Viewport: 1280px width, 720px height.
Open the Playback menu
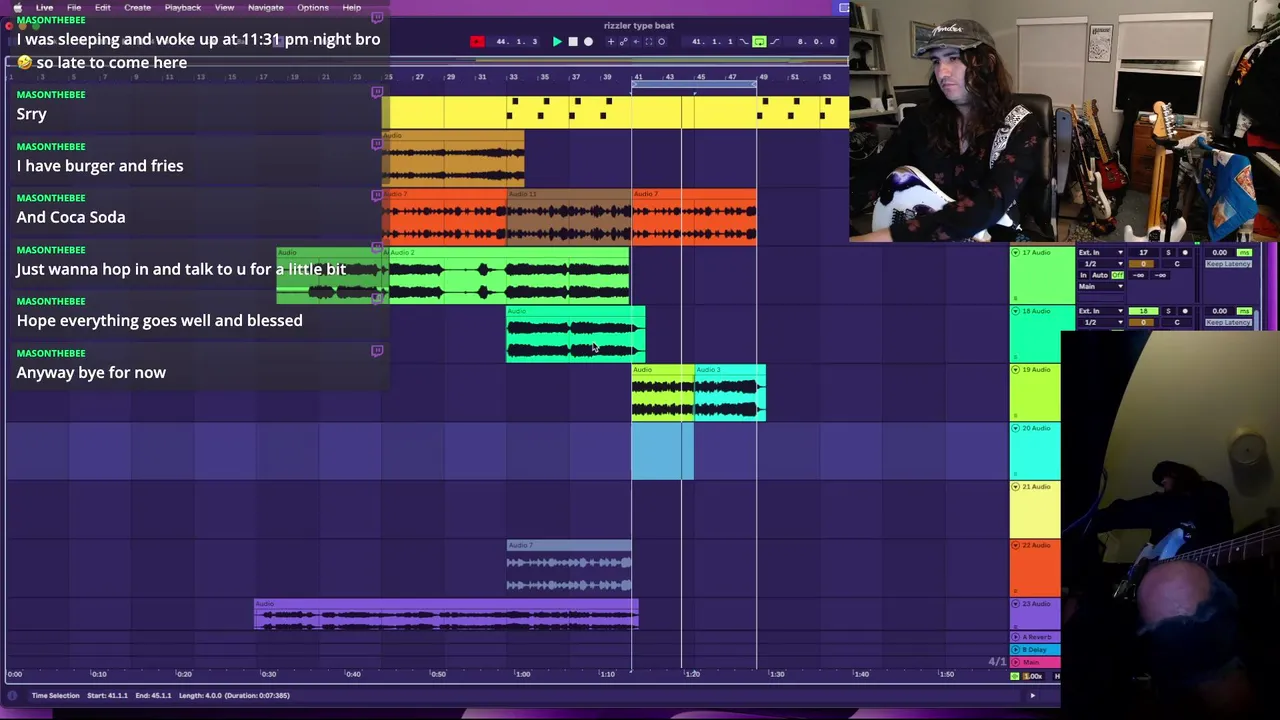click(x=182, y=7)
